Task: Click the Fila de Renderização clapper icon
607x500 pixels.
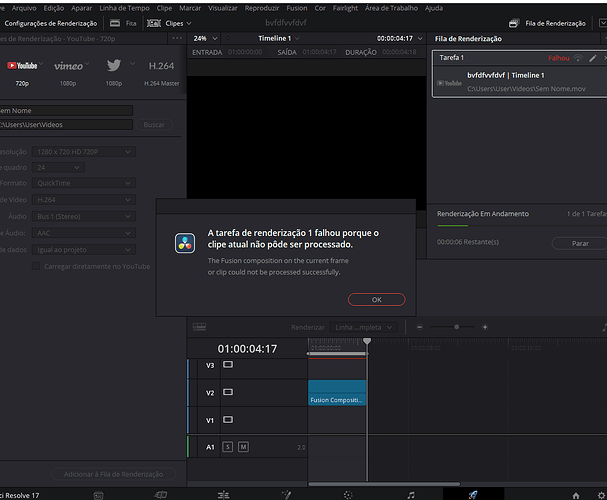Action: (514, 24)
